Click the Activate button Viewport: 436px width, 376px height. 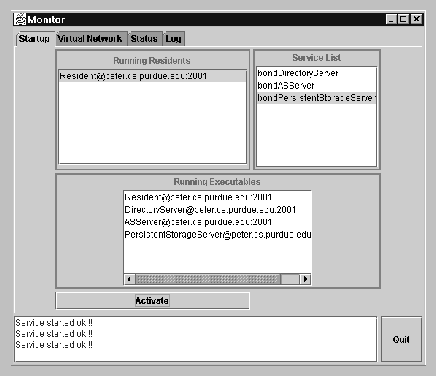(x=152, y=301)
